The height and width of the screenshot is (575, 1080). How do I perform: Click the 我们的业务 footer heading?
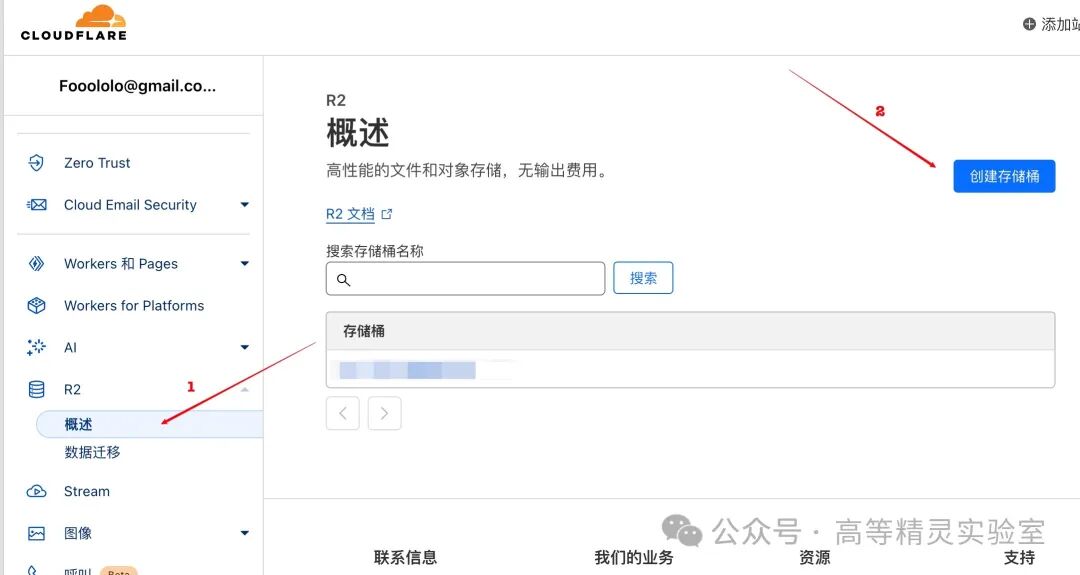(x=634, y=557)
